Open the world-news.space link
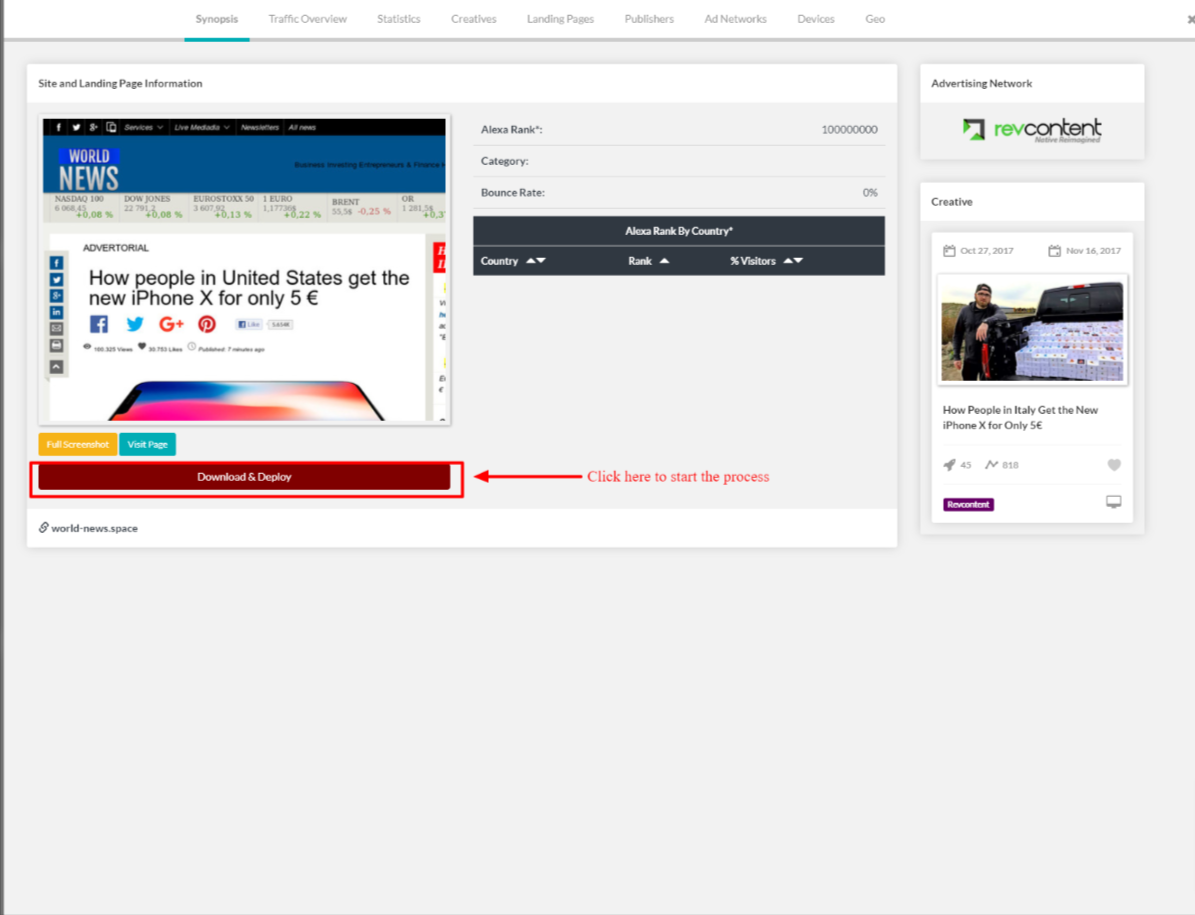Image resolution: width=1195 pixels, height=915 pixels. pos(95,528)
